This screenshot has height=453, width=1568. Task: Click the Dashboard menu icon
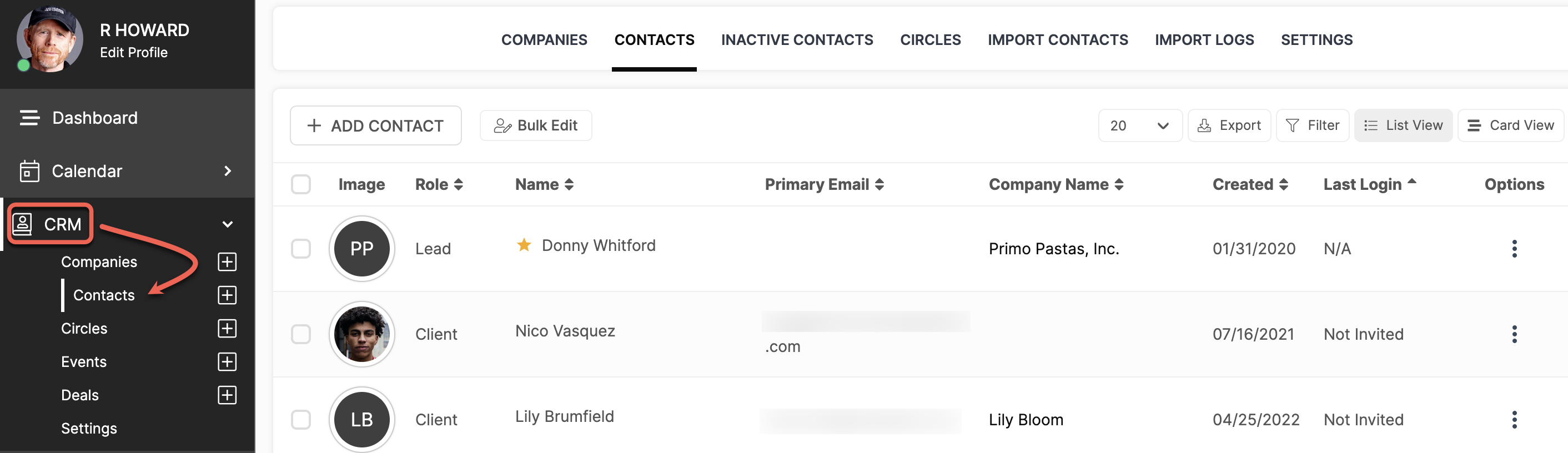click(x=29, y=118)
